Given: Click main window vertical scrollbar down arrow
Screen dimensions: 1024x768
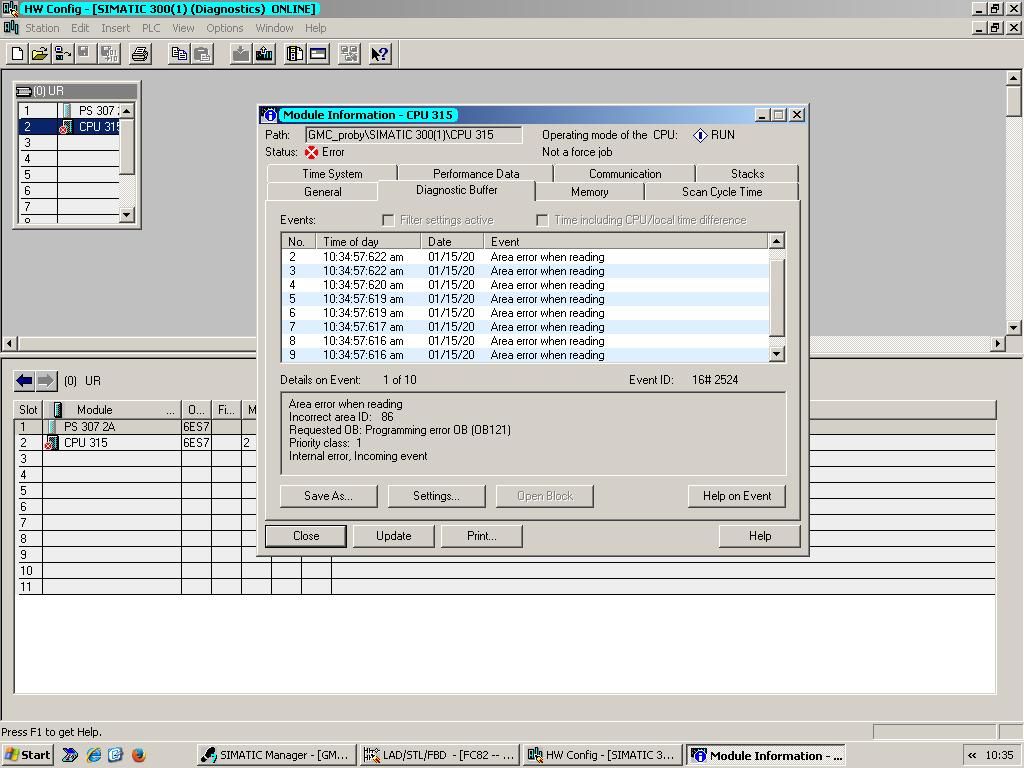Looking at the screenshot, I should tap(1014, 328).
